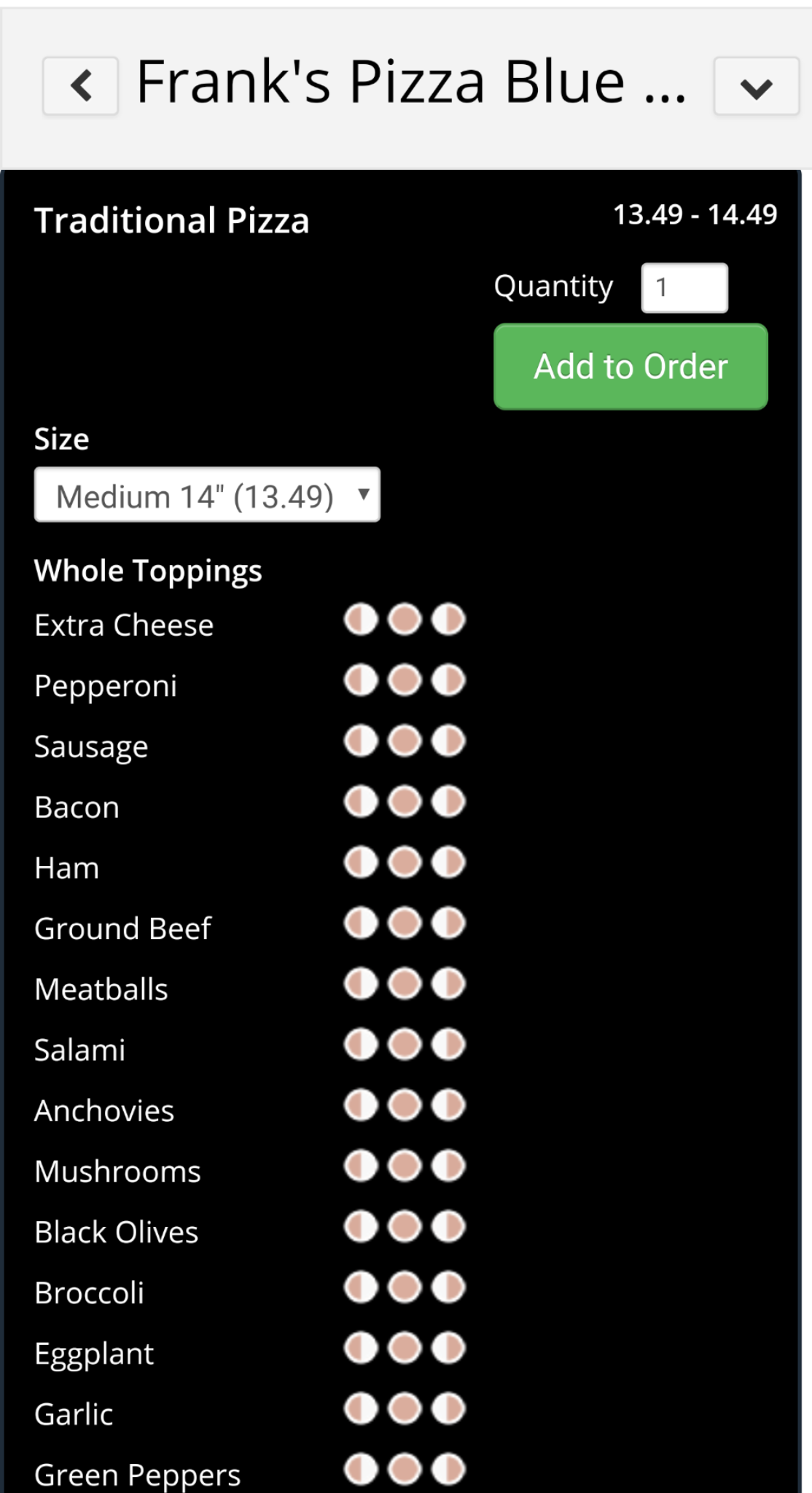
Task: Toggle whole Anchovies topping
Action: click(405, 1105)
